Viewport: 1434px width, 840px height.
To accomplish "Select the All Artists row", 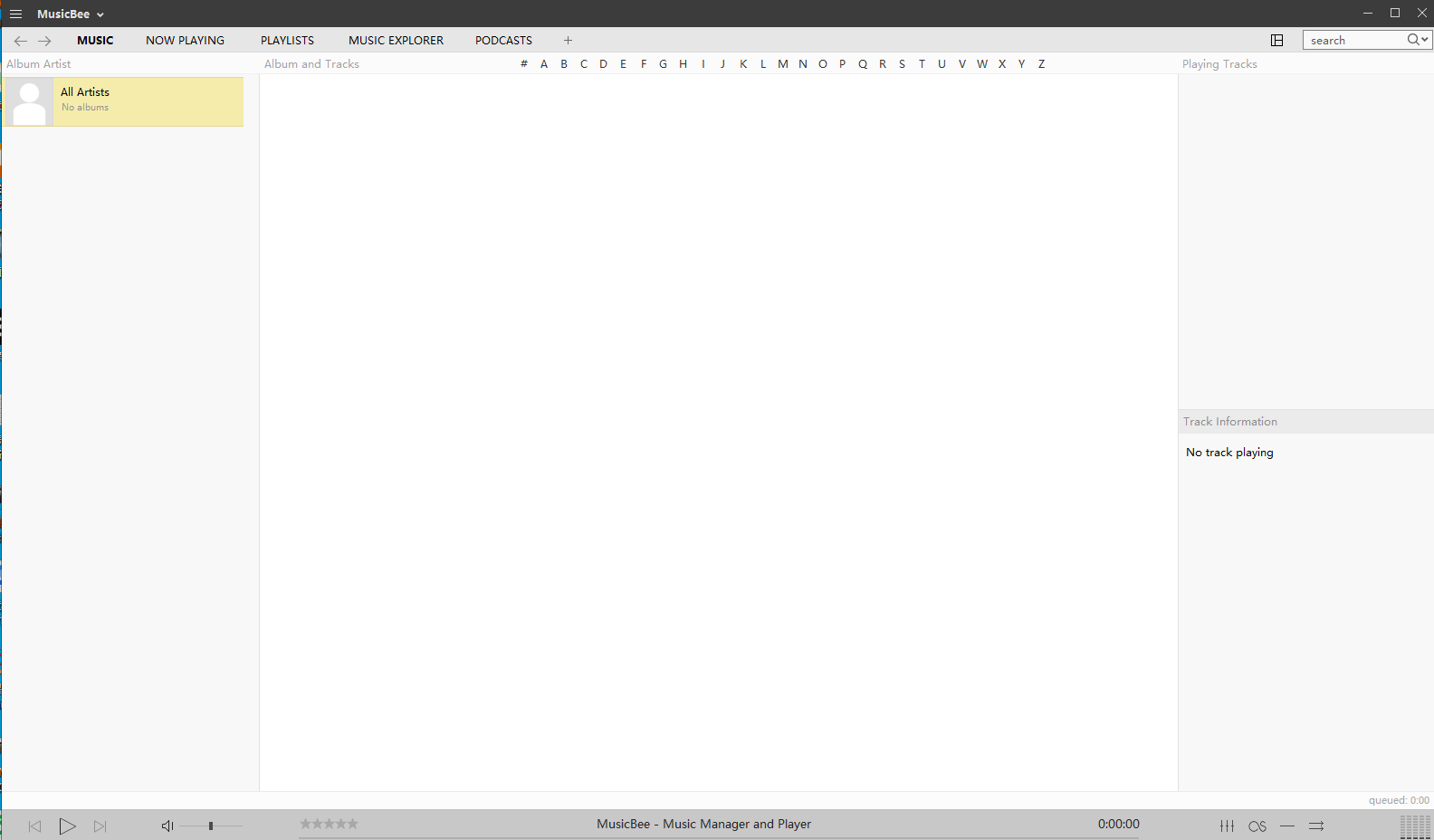I will pyautogui.click(x=123, y=101).
